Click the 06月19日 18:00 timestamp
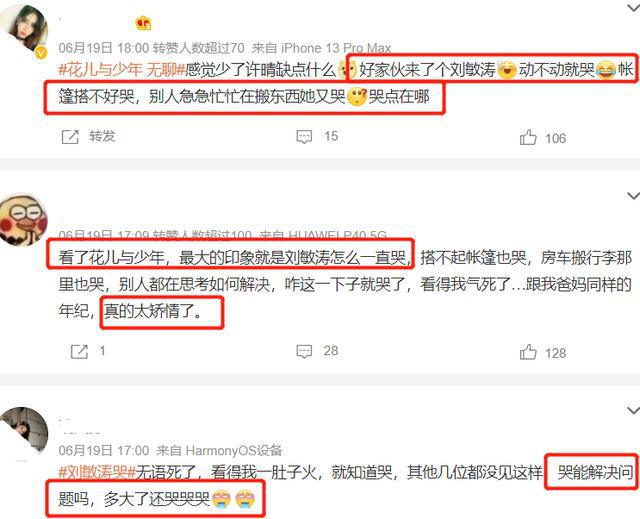The width and height of the screenshot is (640, 519). coord(104,48)
